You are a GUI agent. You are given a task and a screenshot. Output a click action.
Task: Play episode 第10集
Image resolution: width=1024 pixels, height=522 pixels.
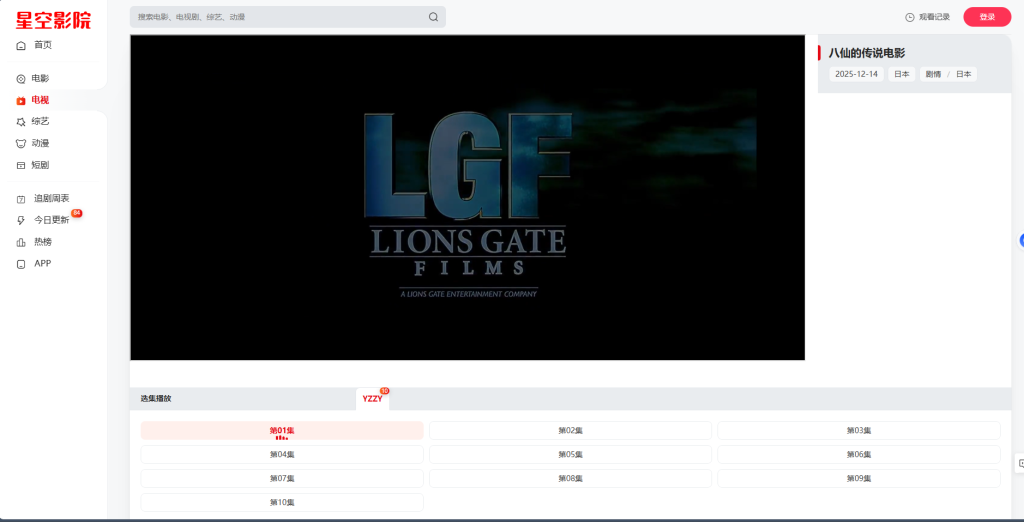tap(282, 502)
